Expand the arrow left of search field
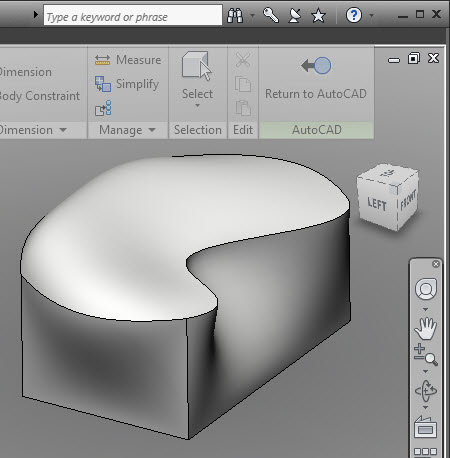The image size is (450, 458). (35, 14)
